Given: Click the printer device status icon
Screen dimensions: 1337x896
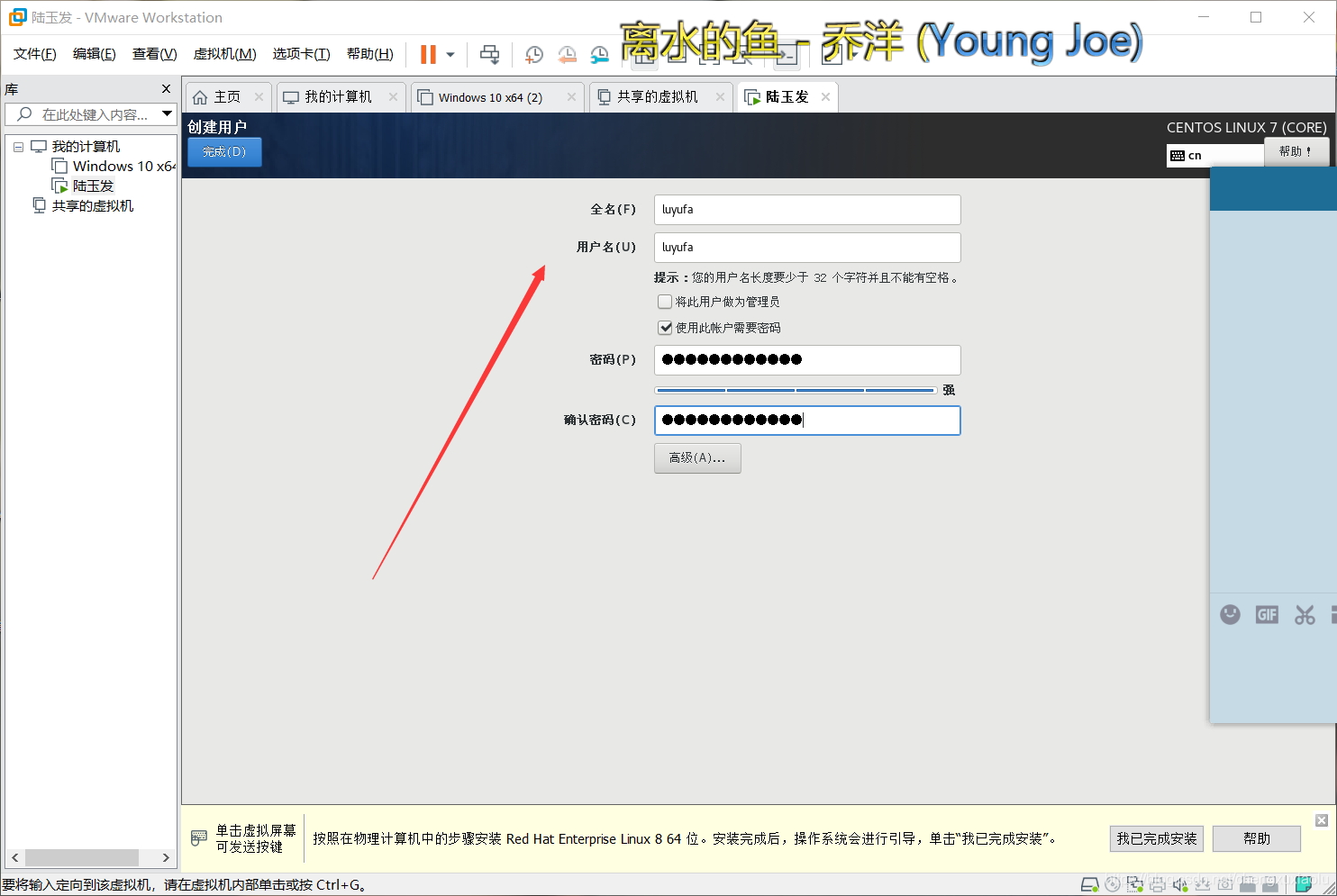Looking at the screenshot, I should pyautogui.click(x=1158, y=884).
